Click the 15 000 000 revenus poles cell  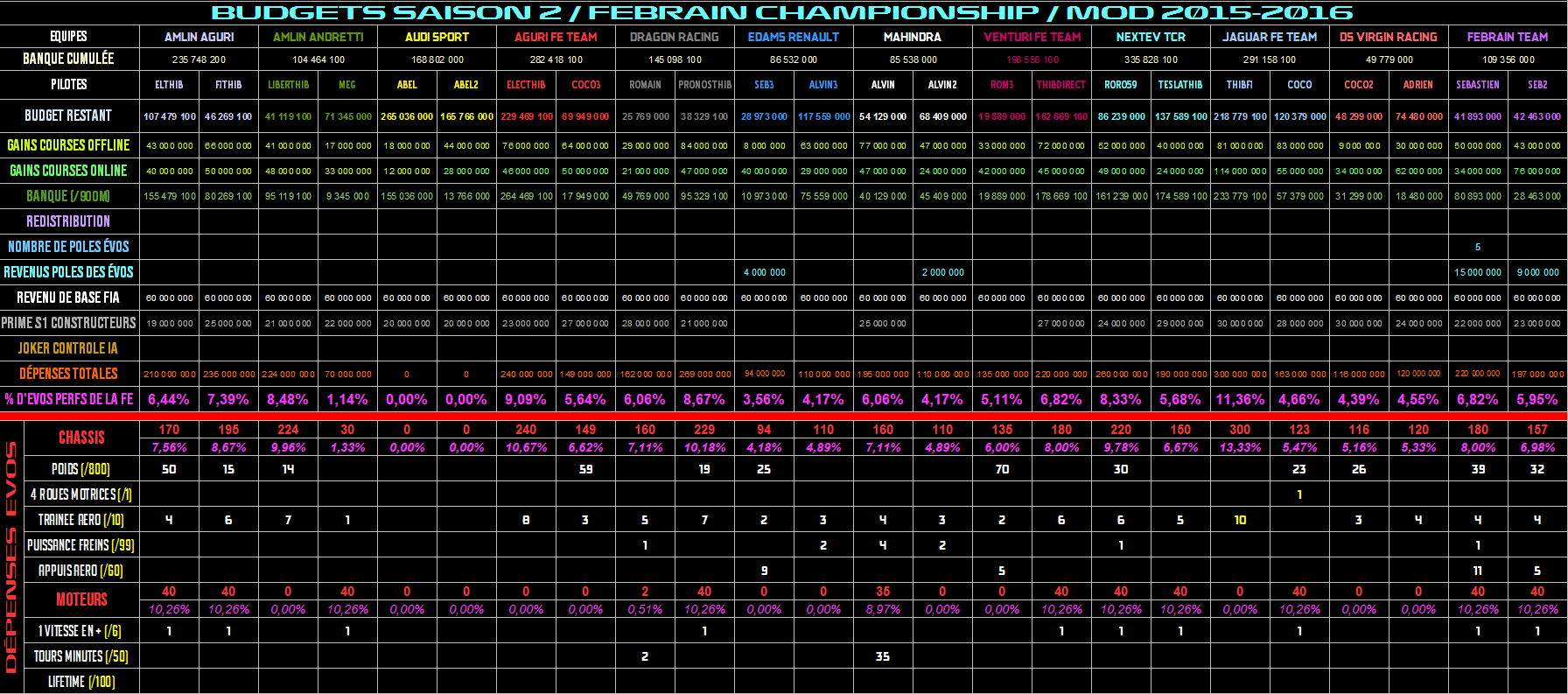pyautogui.click(x=1477, y=272)
